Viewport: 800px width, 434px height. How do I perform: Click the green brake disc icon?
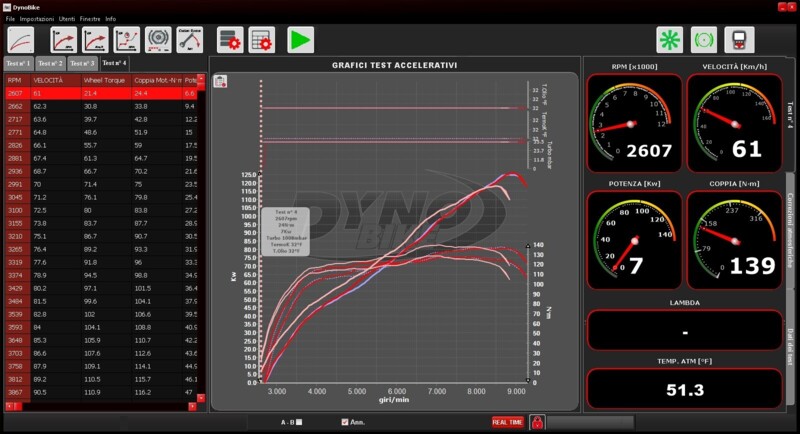[704, 40]
